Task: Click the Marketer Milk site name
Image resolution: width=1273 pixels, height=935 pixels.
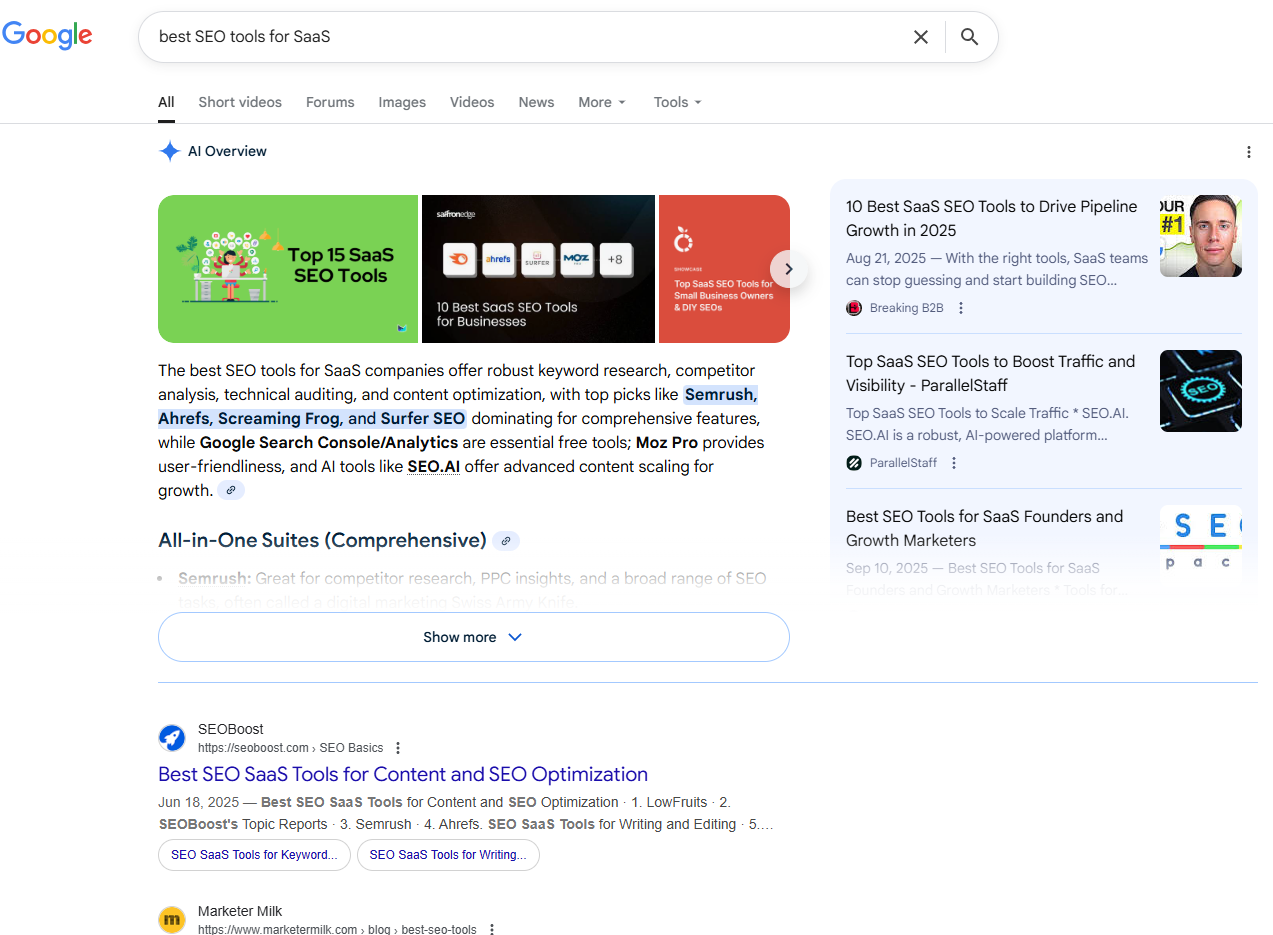Action: coord(240,911)
